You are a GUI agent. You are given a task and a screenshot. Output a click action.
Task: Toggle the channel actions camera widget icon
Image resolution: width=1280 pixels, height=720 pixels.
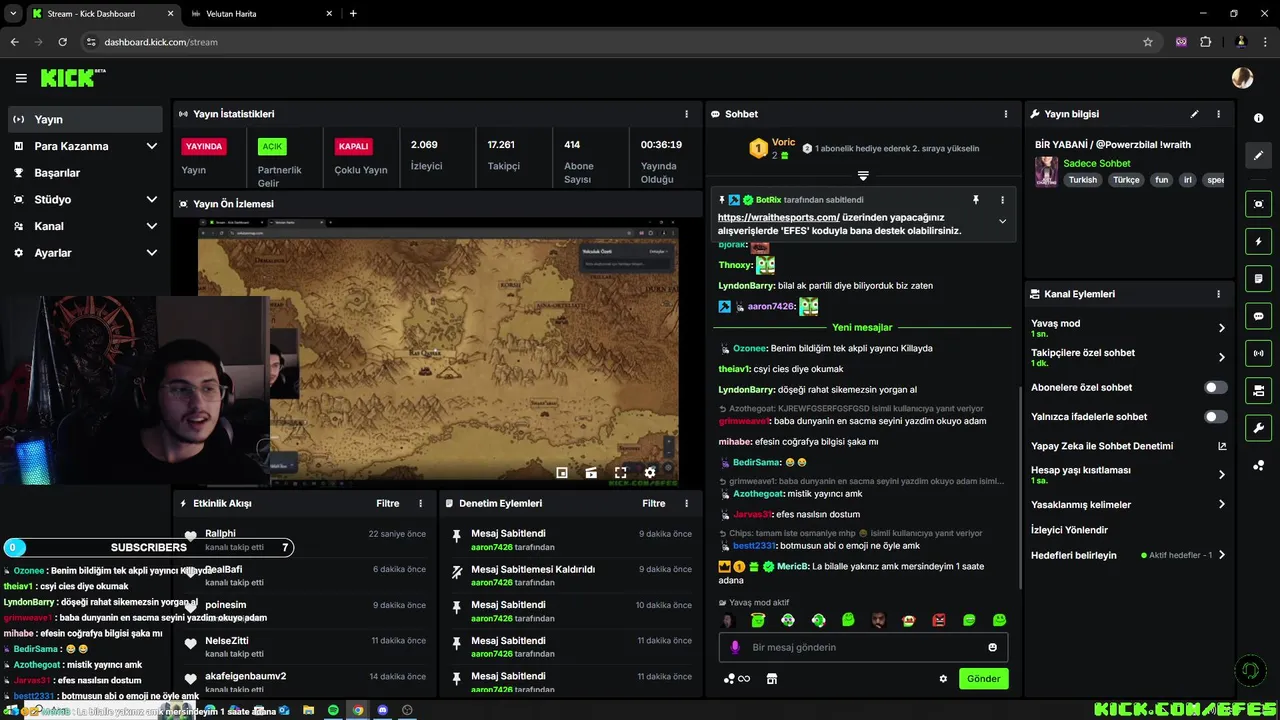1258,390
